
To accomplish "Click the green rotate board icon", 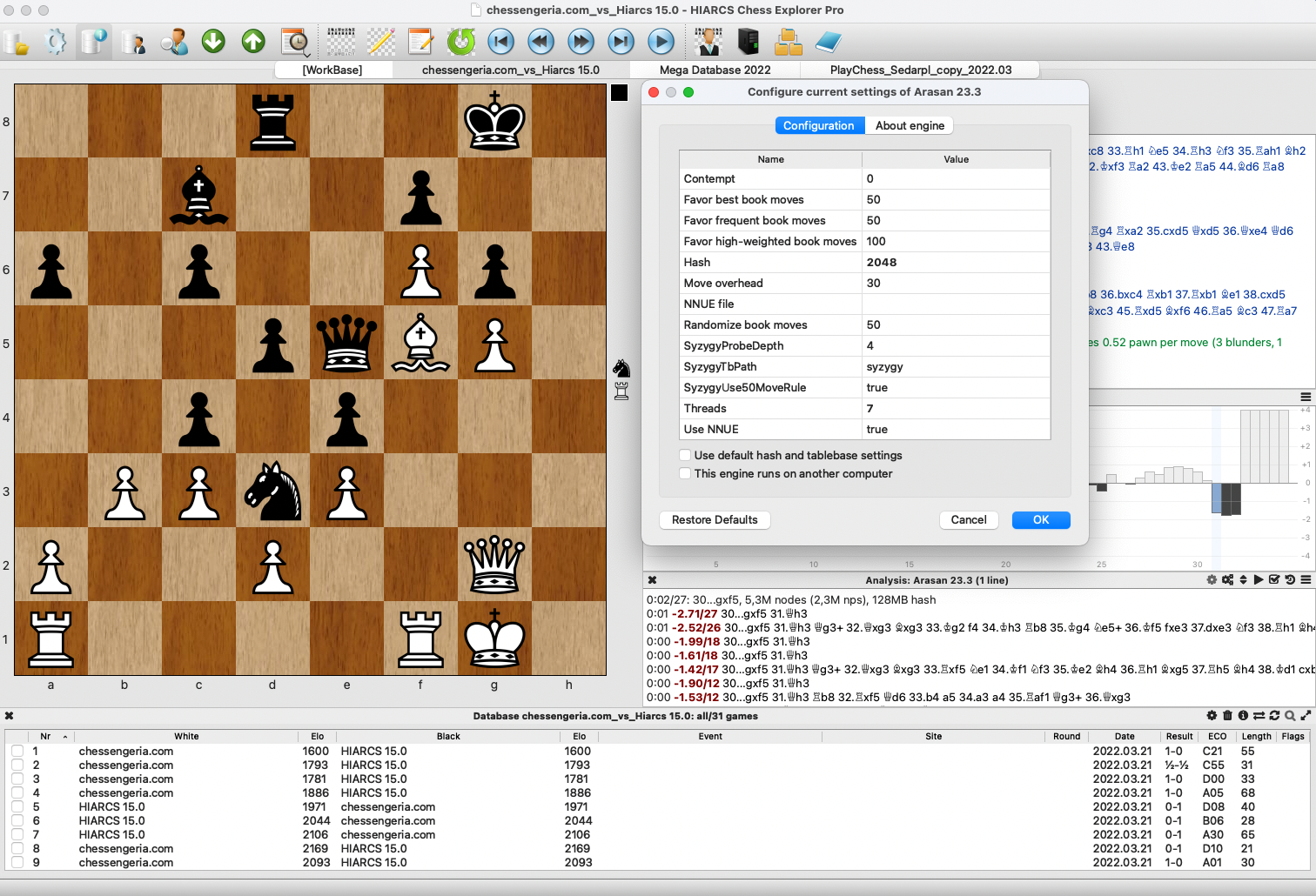I will click(461, 42).
